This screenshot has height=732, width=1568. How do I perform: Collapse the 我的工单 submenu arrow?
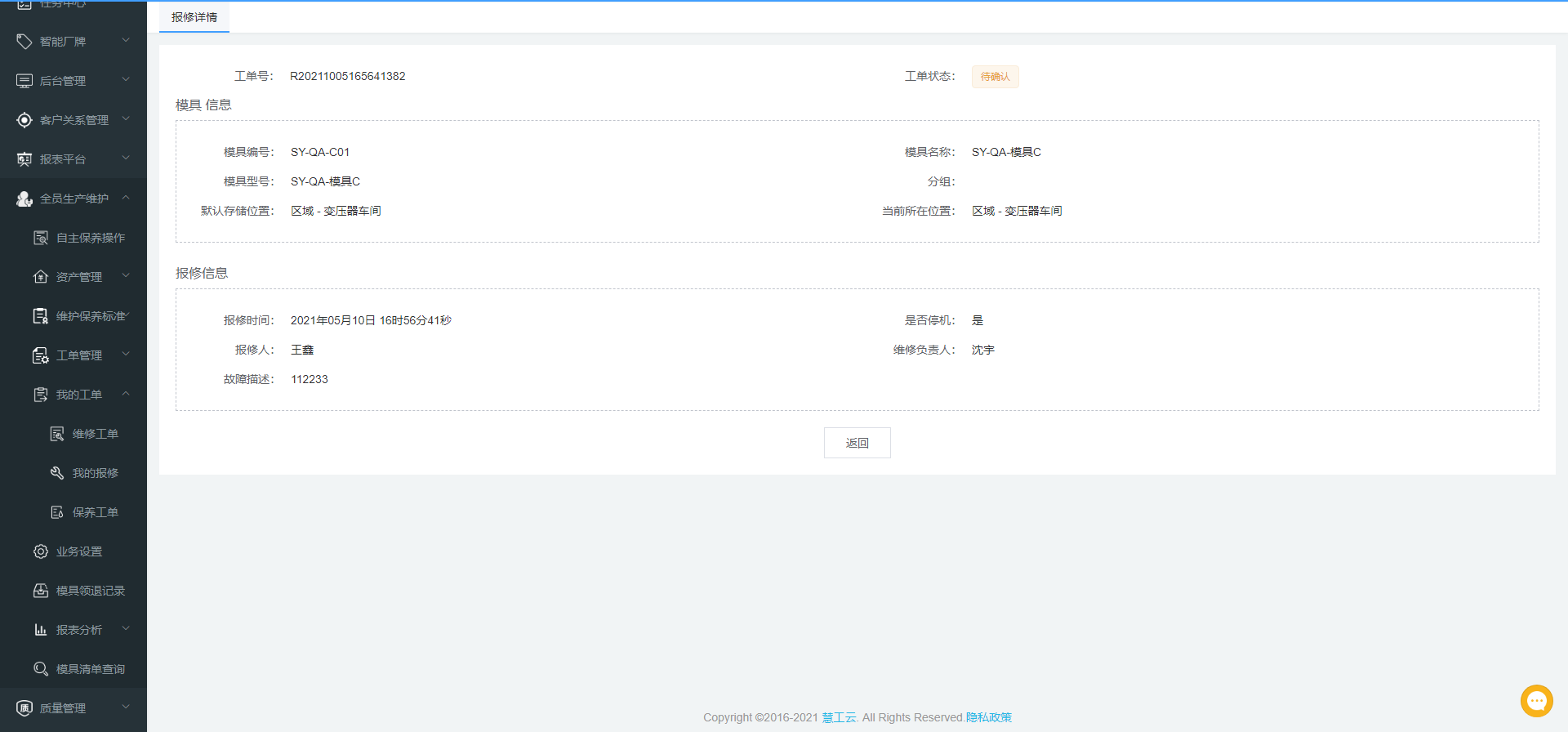[126, 394]
